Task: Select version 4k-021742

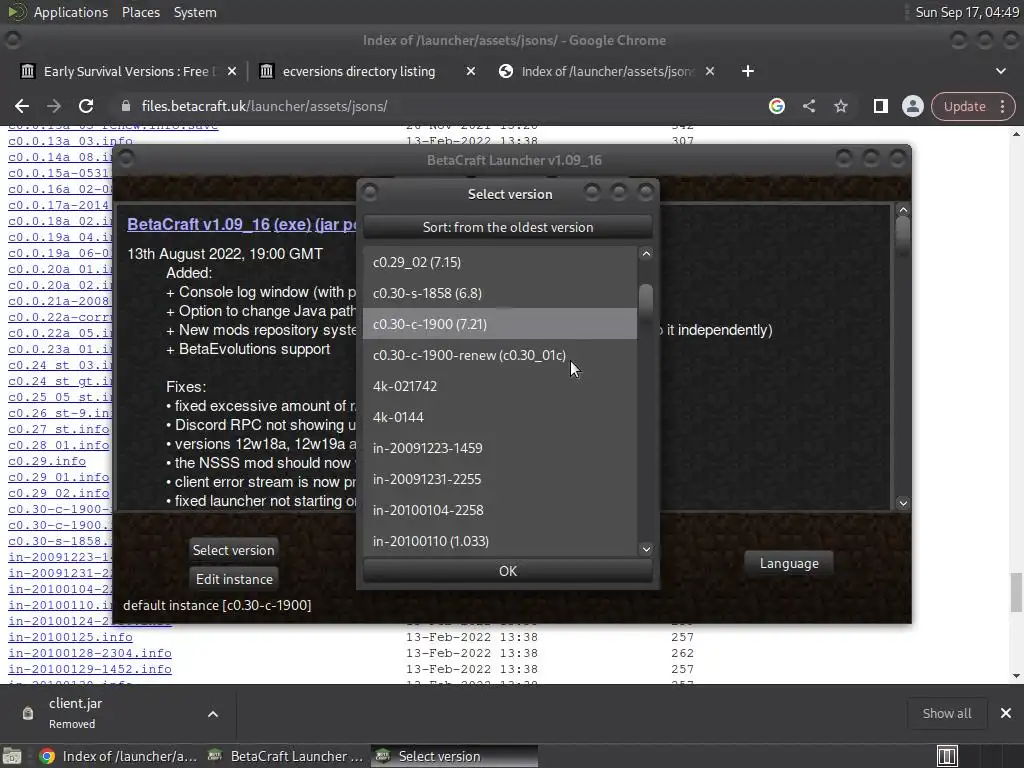Action: (x=500, y=386)
